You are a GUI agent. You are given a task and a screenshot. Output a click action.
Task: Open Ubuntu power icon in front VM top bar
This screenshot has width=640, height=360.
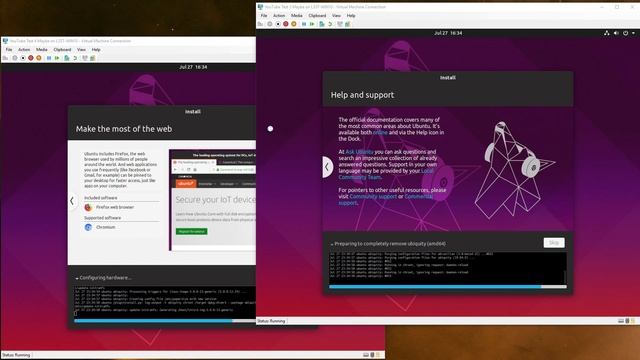625,33
